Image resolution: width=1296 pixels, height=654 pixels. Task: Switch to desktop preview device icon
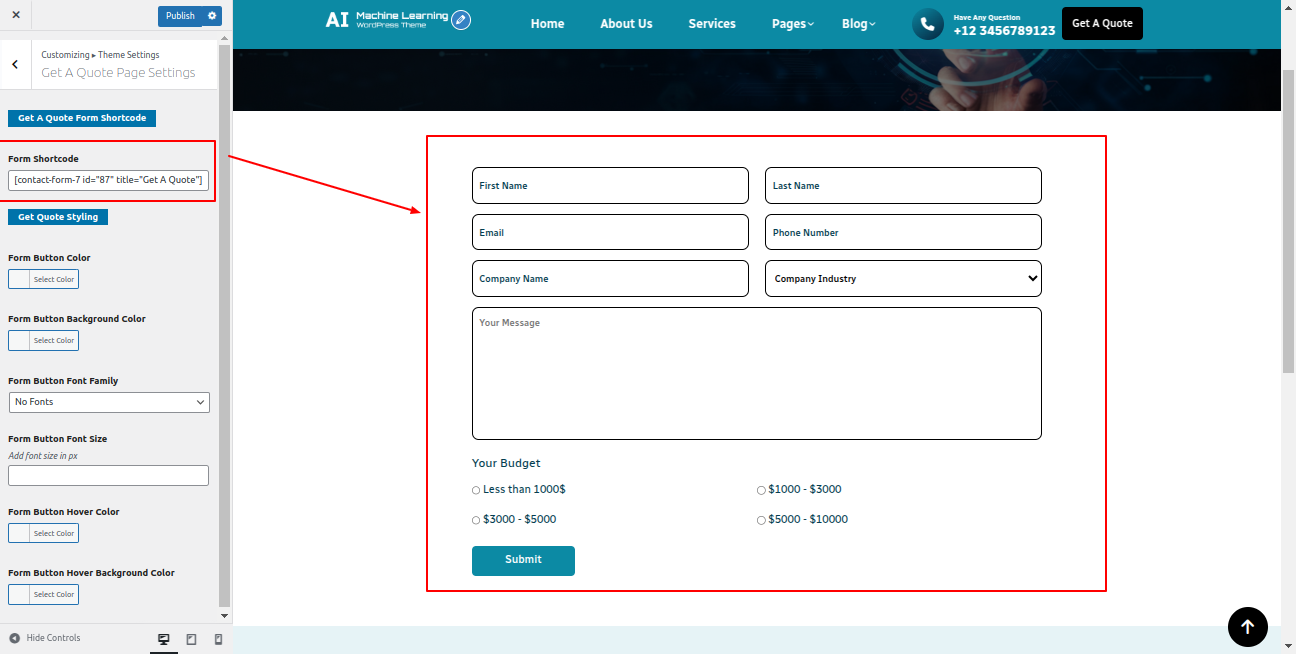pyautogui.click(x=164, y=639)
